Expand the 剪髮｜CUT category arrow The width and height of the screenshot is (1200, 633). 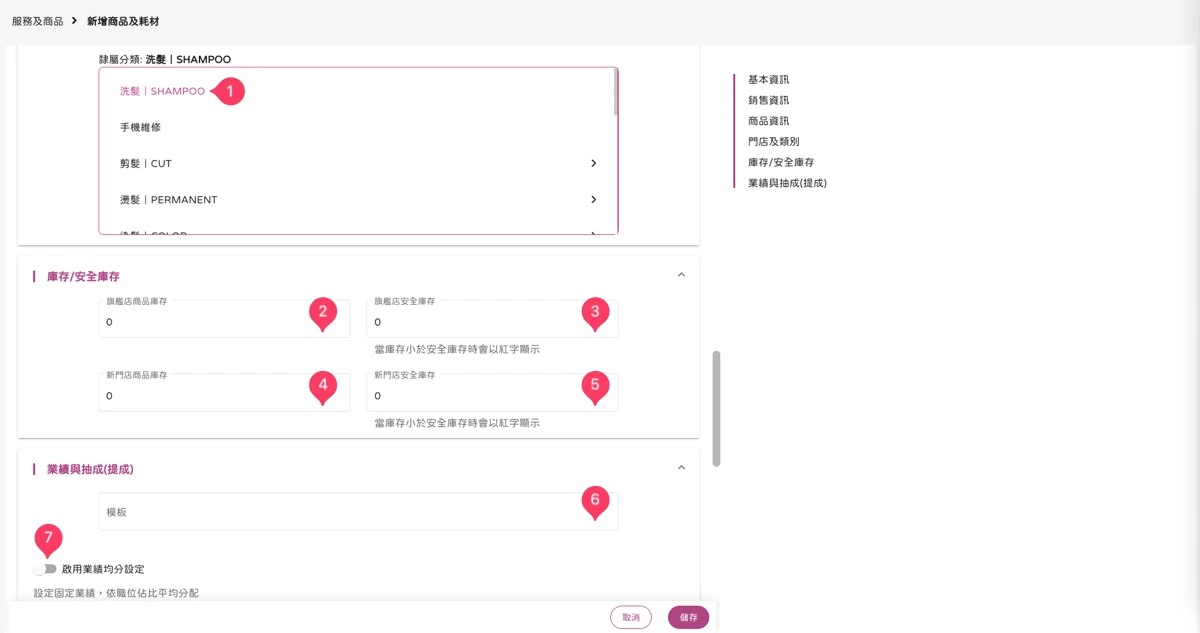pyautogui.click(x=593, y=163)
